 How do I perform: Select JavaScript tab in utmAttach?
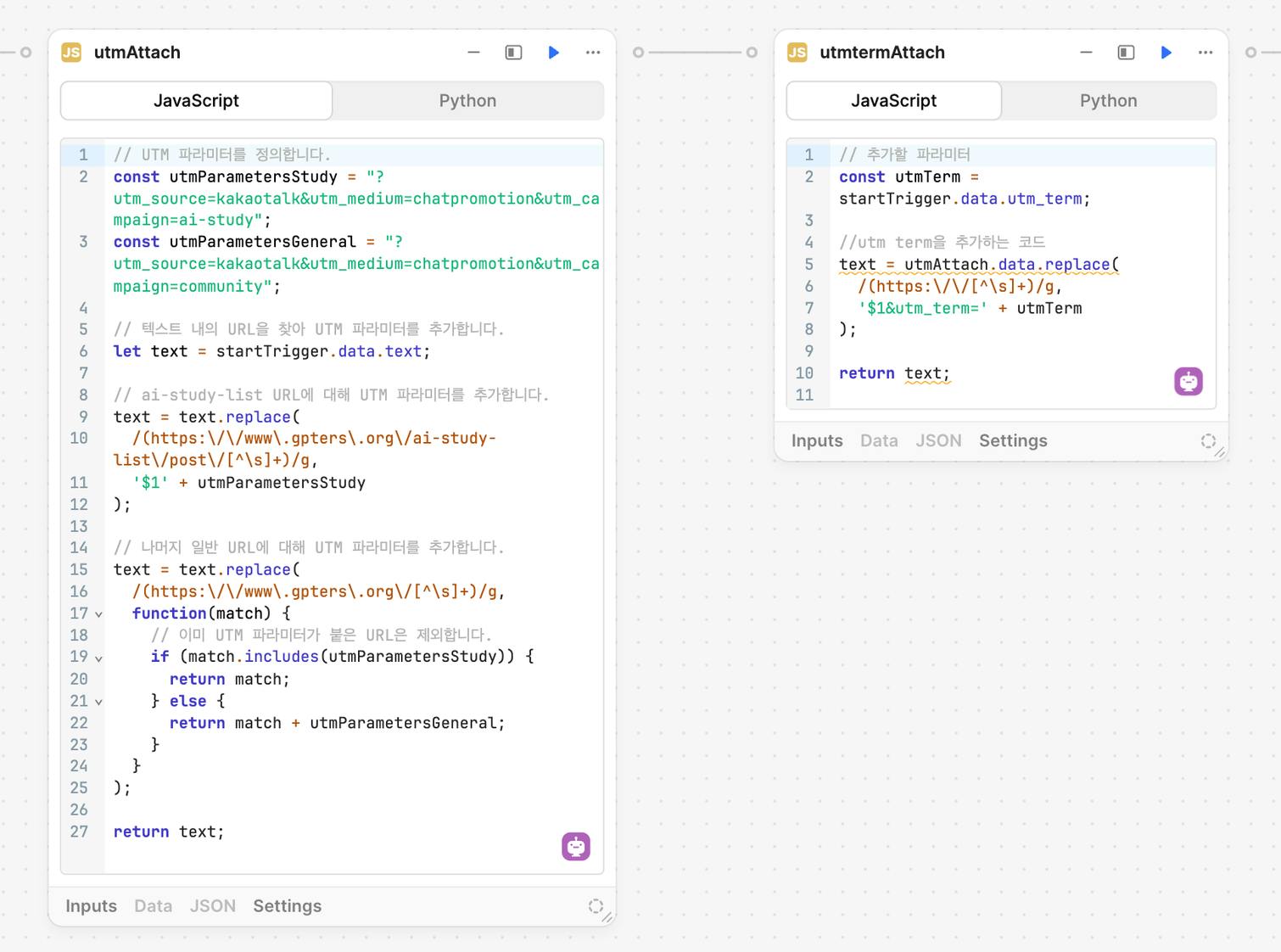[x=196, y=101]
